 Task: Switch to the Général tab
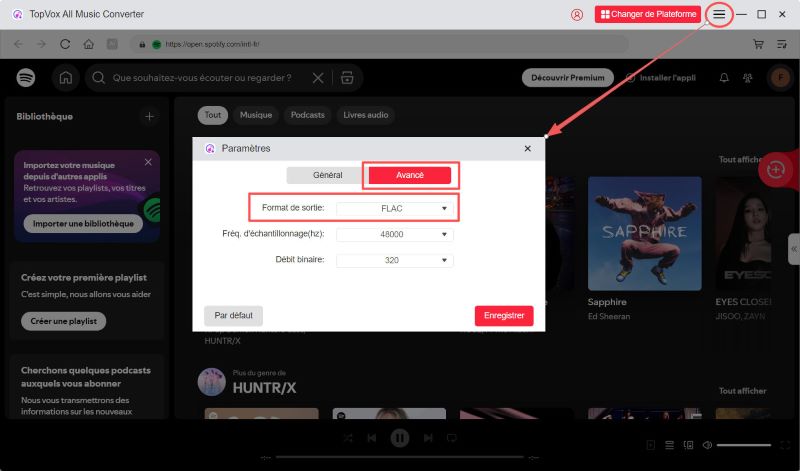click(327, 175)
